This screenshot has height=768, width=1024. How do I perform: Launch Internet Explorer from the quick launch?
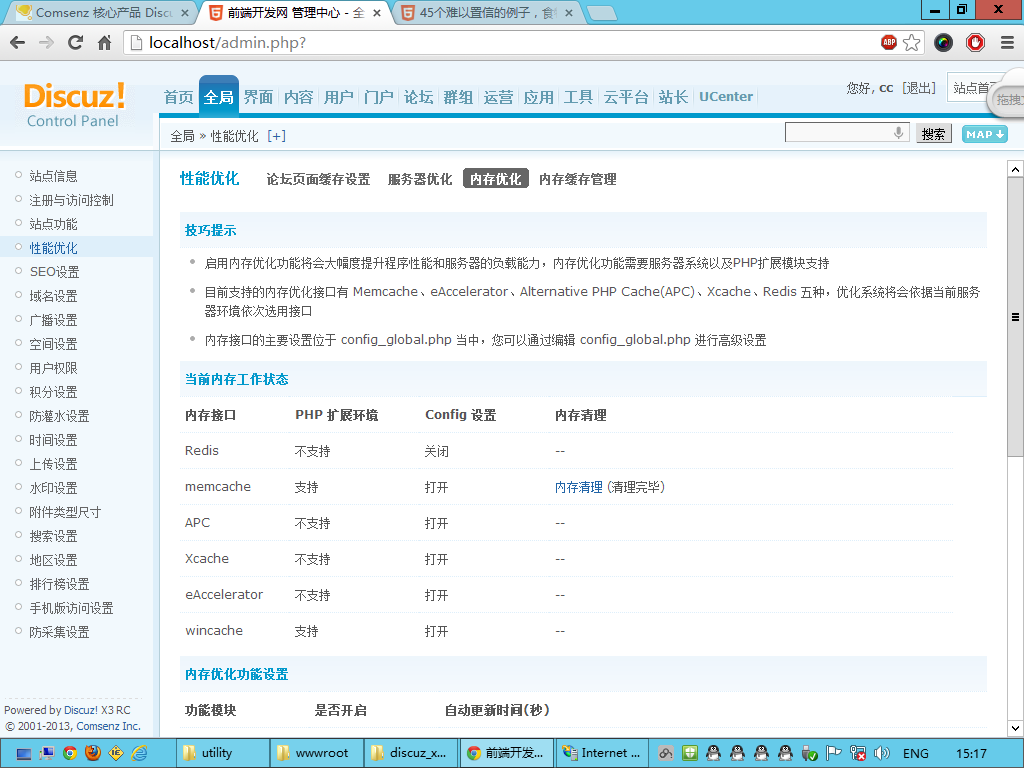pos(139,753)
